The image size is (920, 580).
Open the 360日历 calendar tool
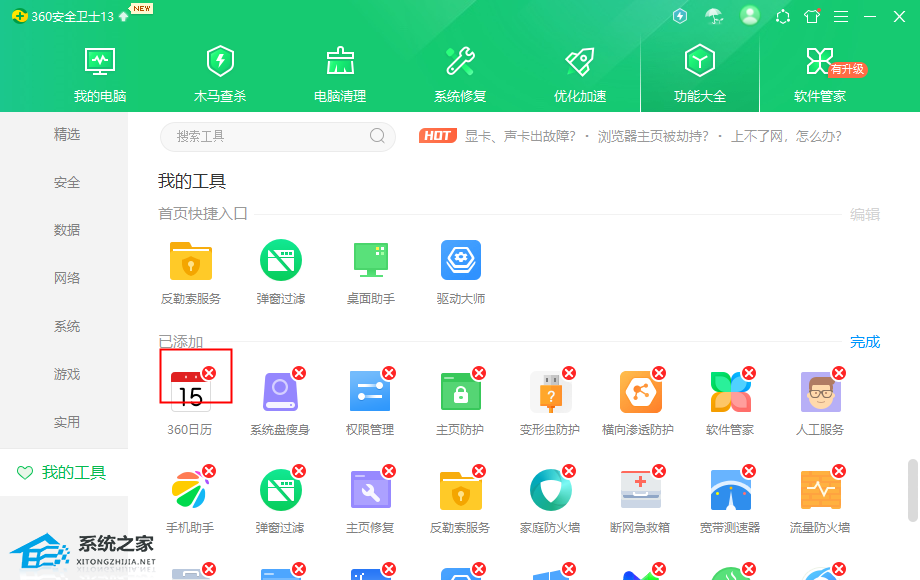tap(189, 392)
